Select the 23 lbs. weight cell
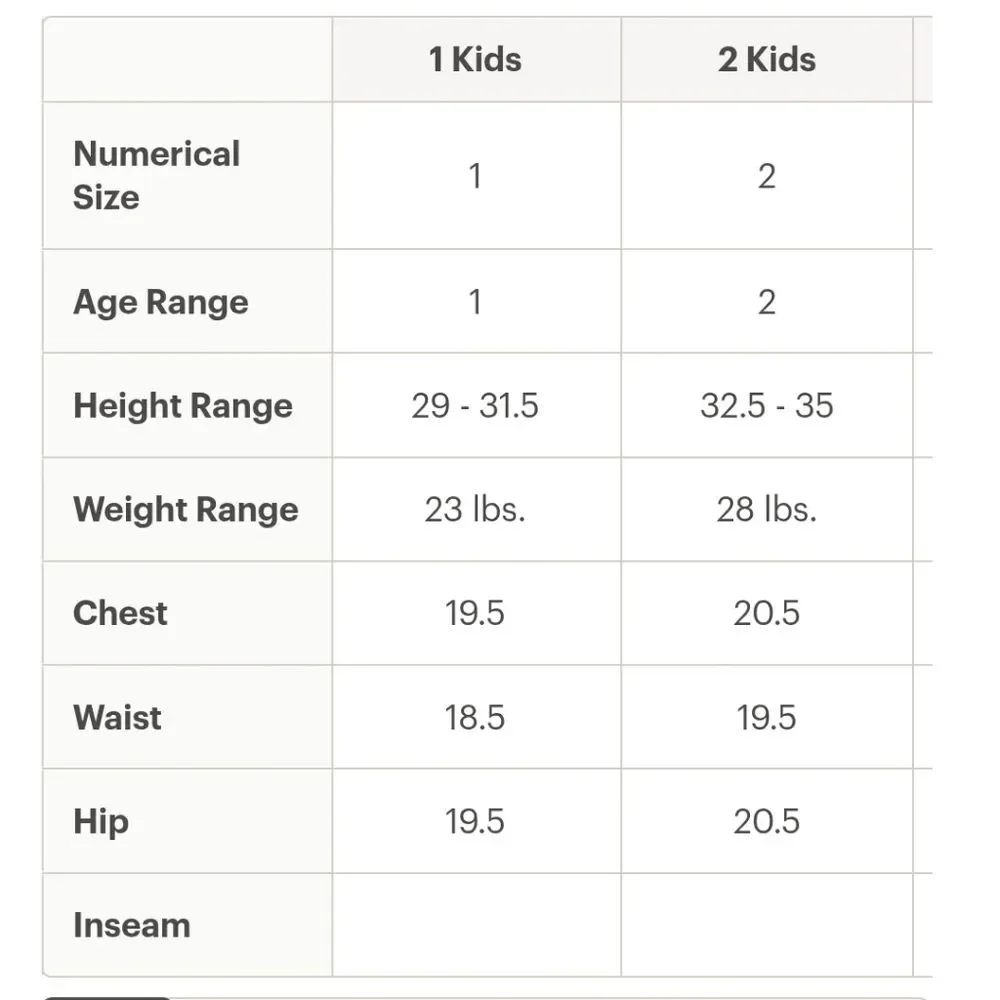The height and width of the screenshot is (1000, 1000). point(476,510)
